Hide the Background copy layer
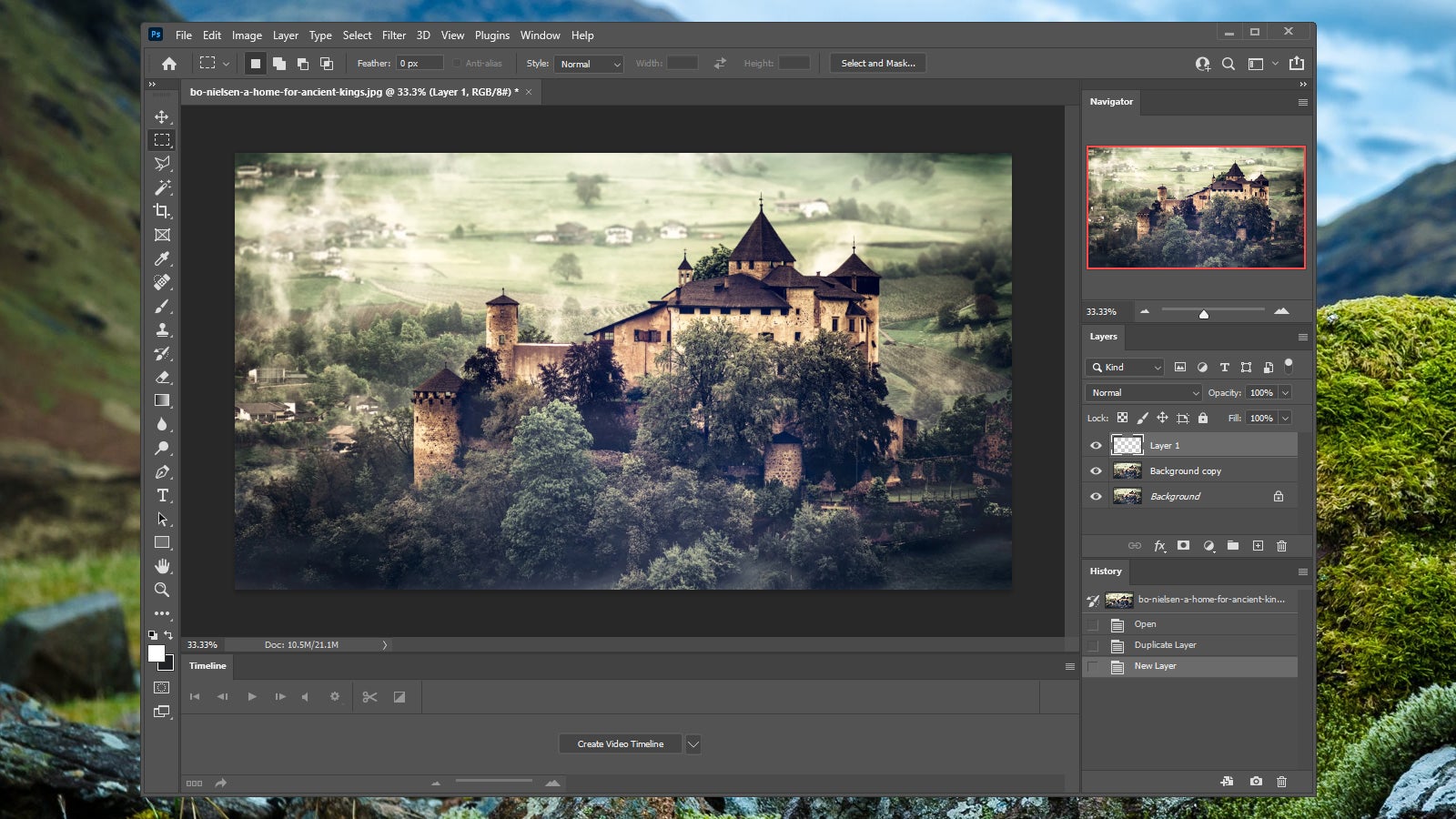This screenshot has height=819, width=1456. pos(1096,470)
